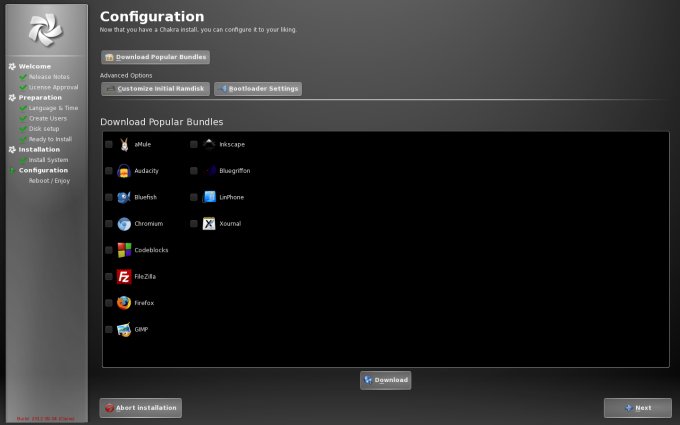This screenshot has height=425, width=680.
Task: Open Bootloader Settings
Action: 257,89
